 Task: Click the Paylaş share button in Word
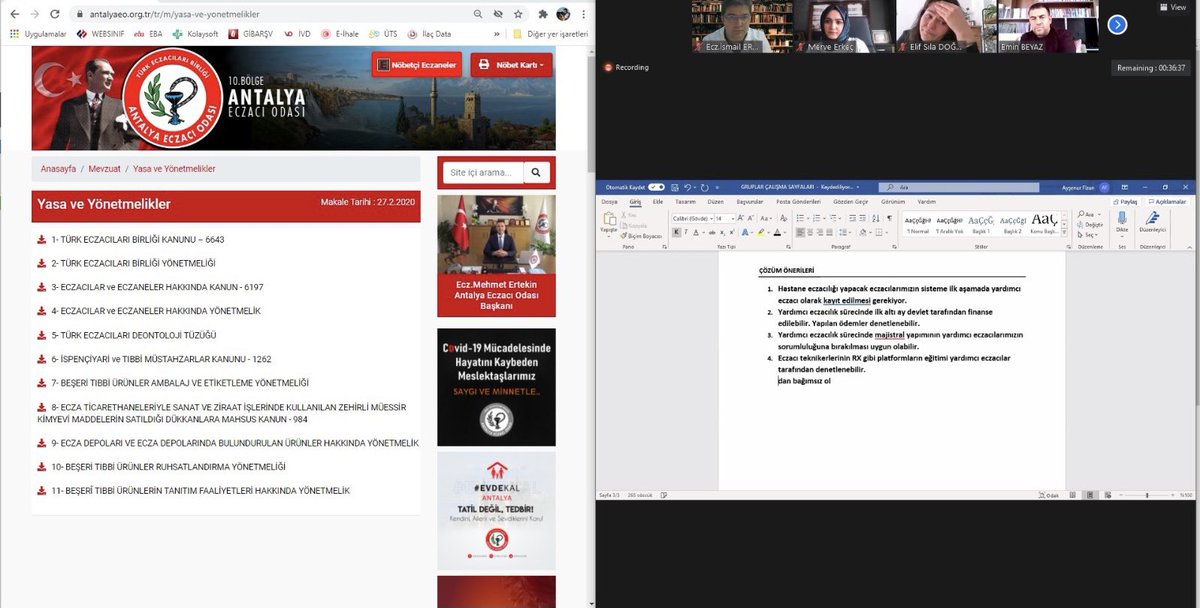click(1125, 202)
